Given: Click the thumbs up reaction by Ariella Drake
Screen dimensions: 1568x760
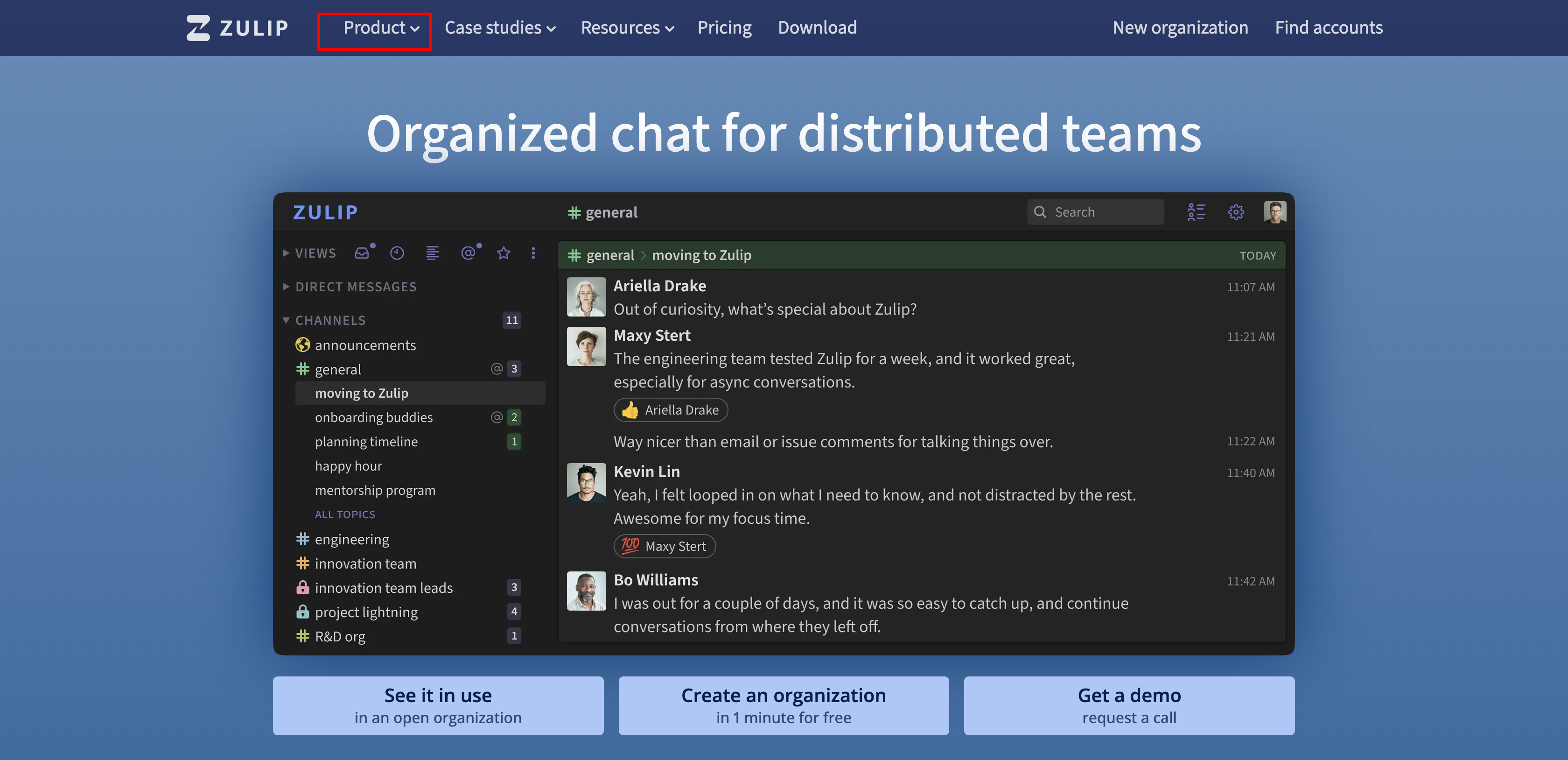Looking at the screenshot, I should [x=670, y=410].
